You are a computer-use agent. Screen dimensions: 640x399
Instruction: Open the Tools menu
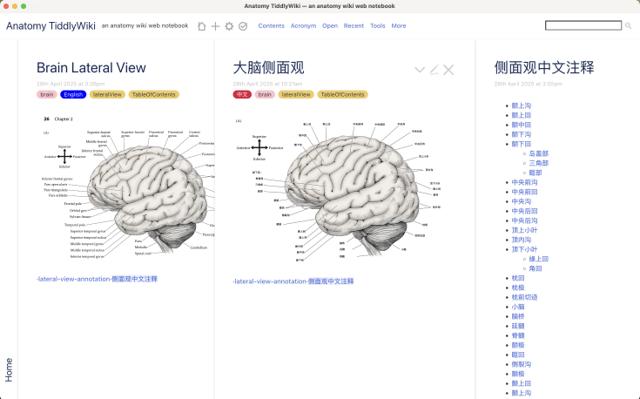pos(378,26)
